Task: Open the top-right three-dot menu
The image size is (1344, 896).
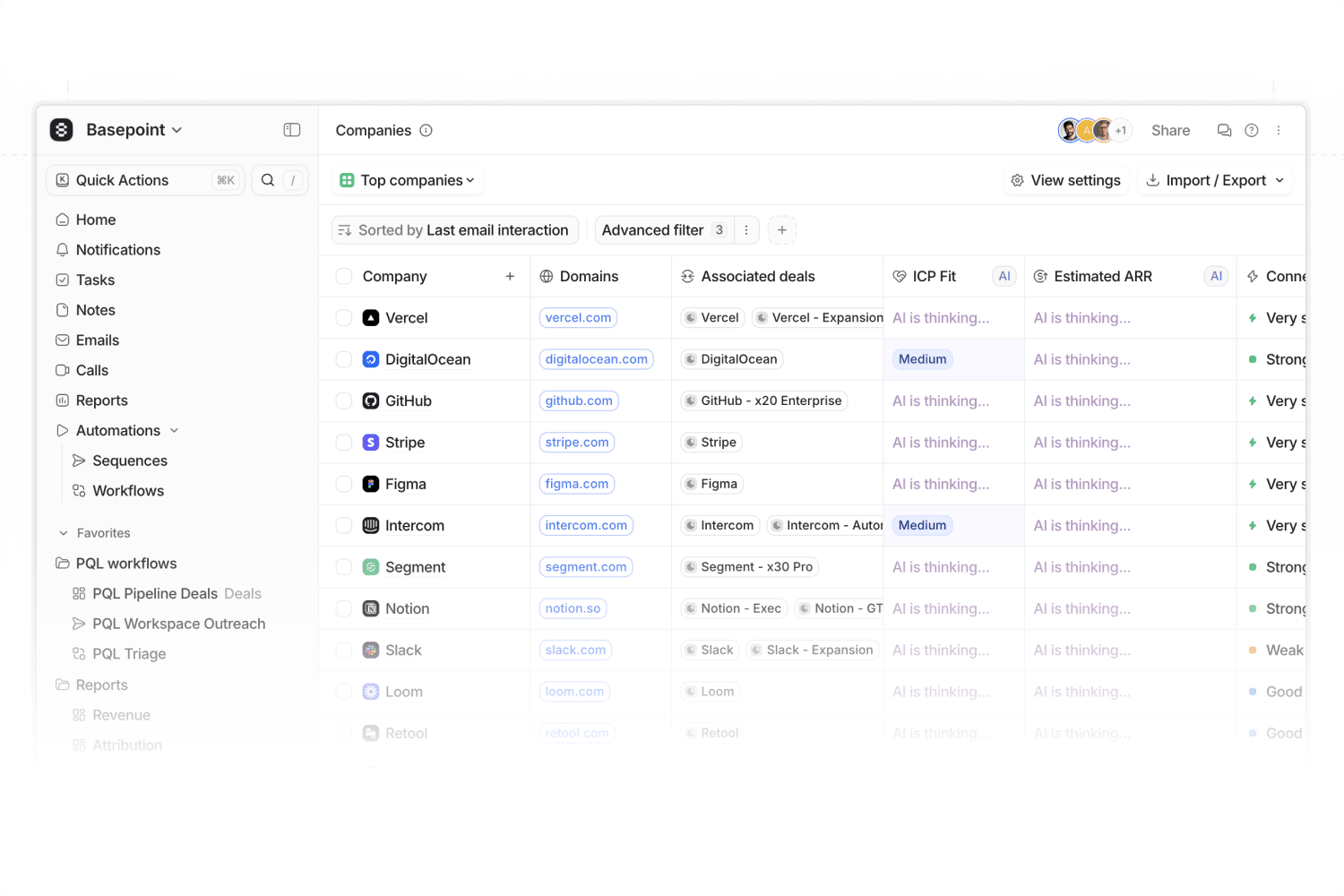Action: point(1279,130)
